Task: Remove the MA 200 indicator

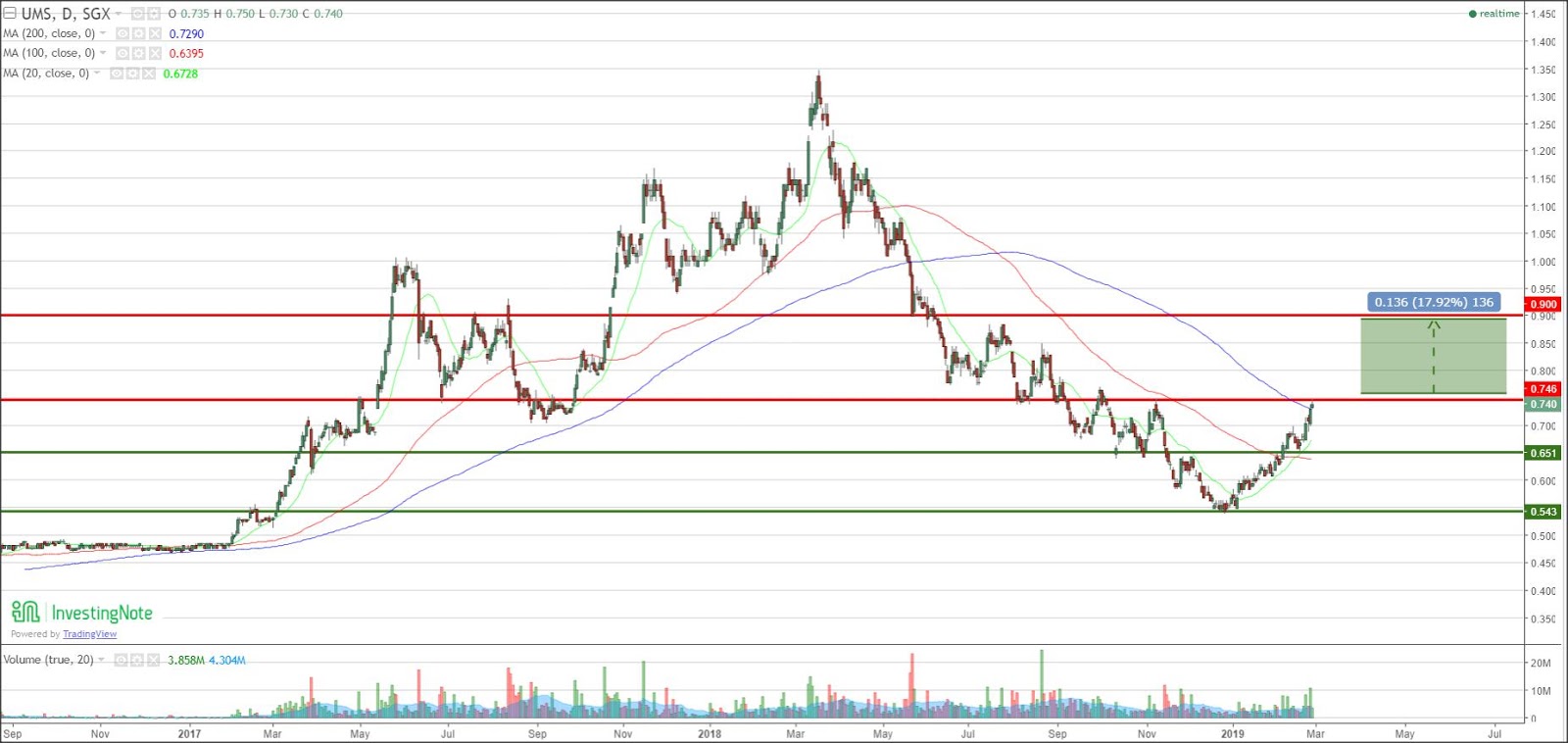Action: pos(155,33)
